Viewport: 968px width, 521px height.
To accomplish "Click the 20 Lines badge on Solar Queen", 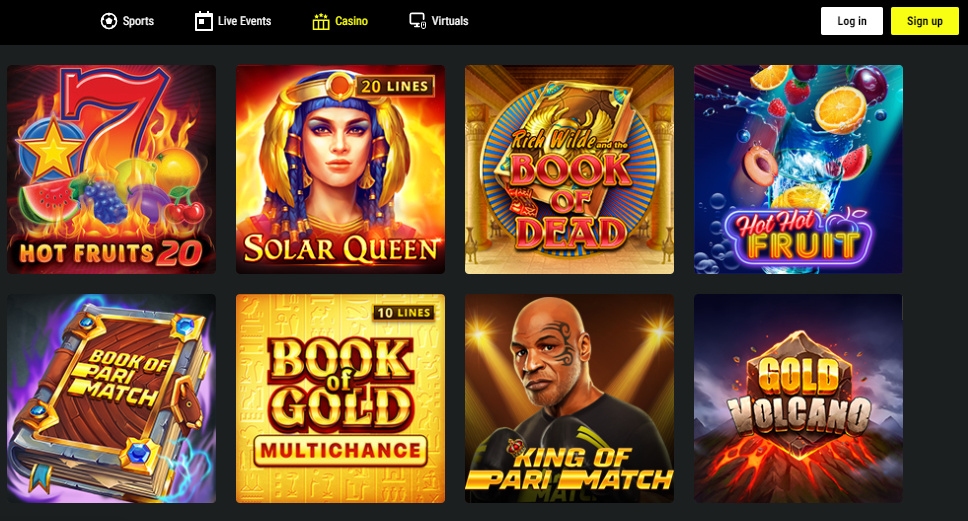I will (x=395, y=86).
